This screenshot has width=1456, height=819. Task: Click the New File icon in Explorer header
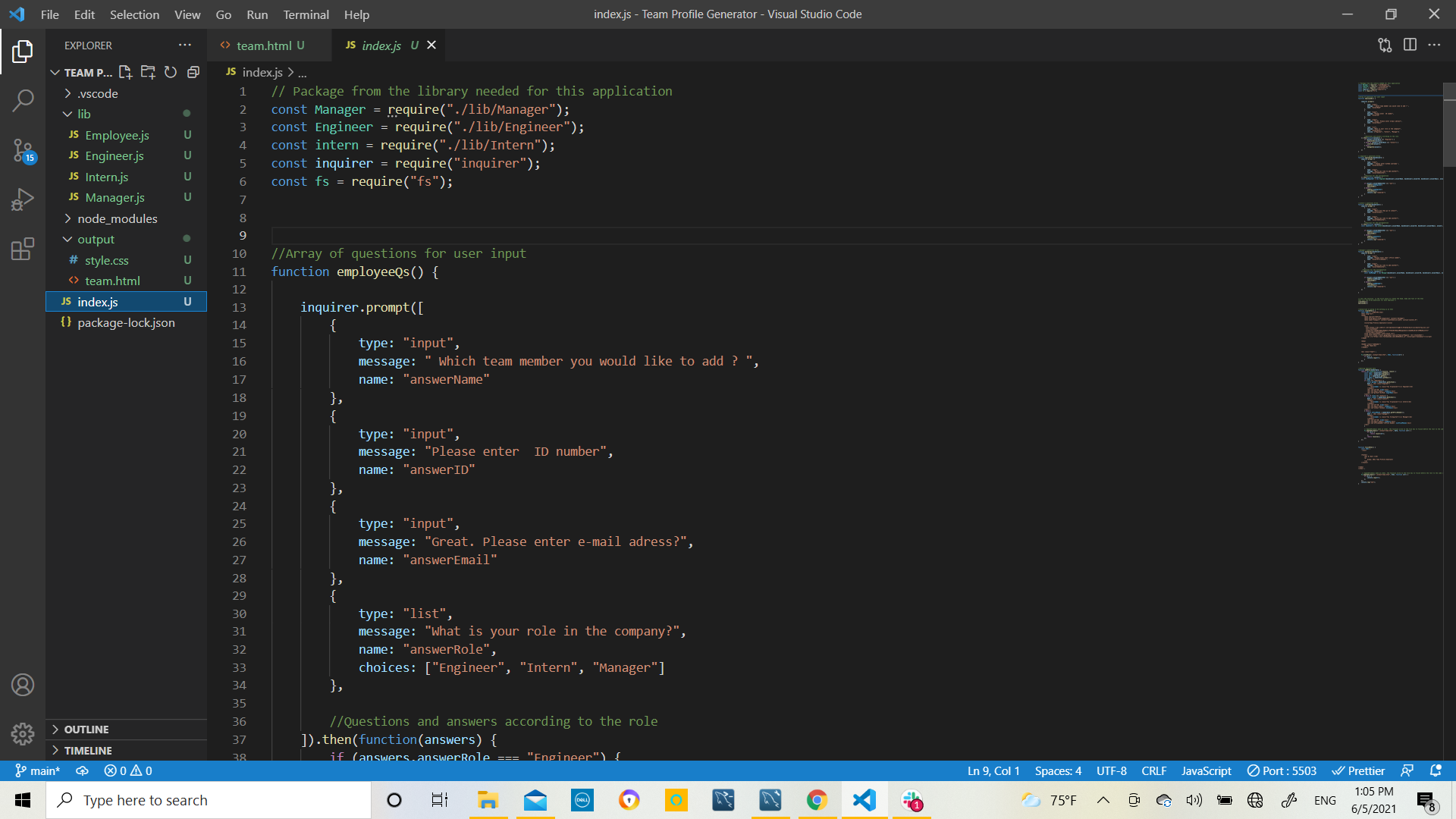[x=126, y=72]
